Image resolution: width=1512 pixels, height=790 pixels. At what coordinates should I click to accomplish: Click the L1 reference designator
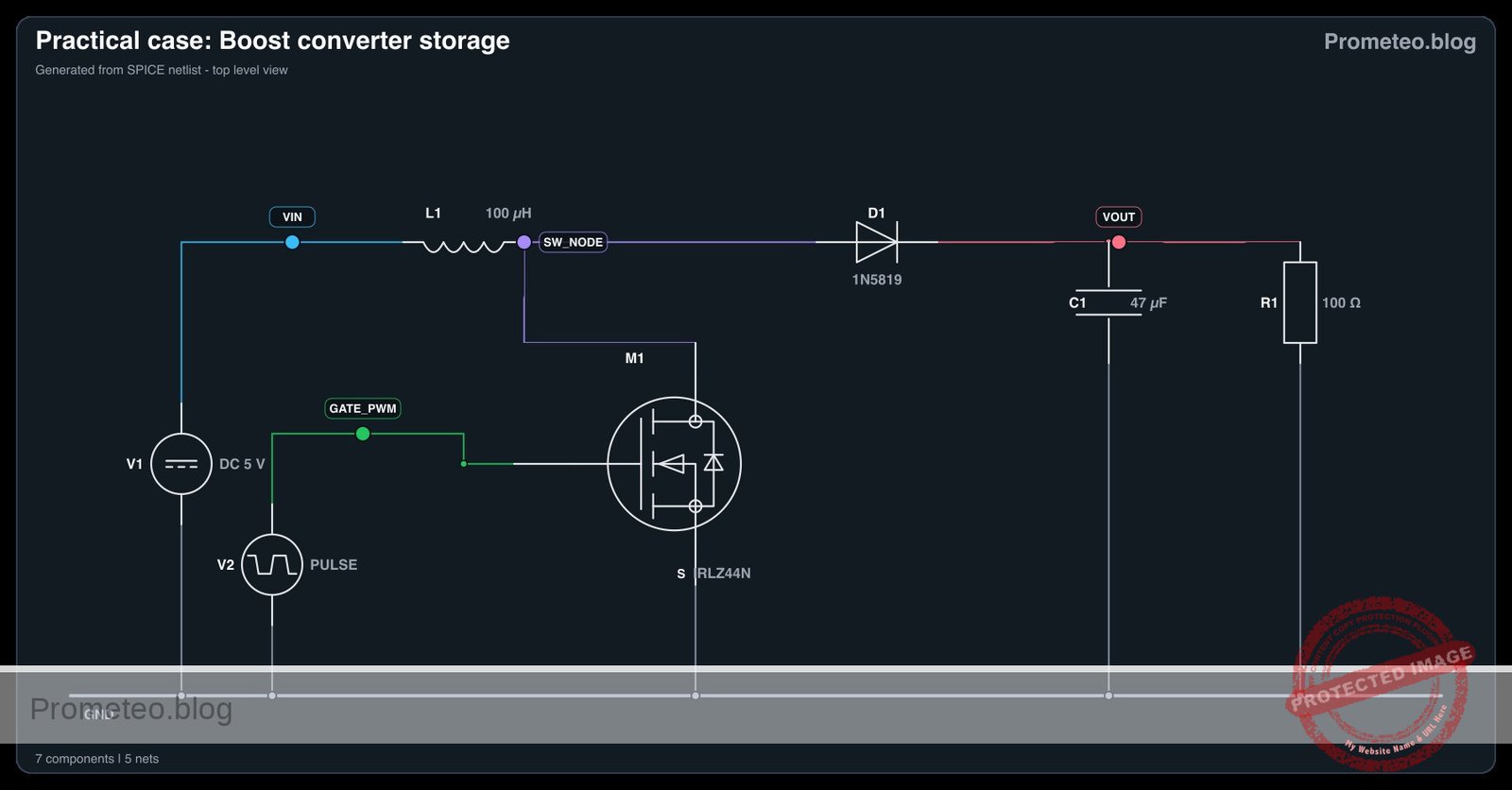pyautogui.click(x=433, y=214)
